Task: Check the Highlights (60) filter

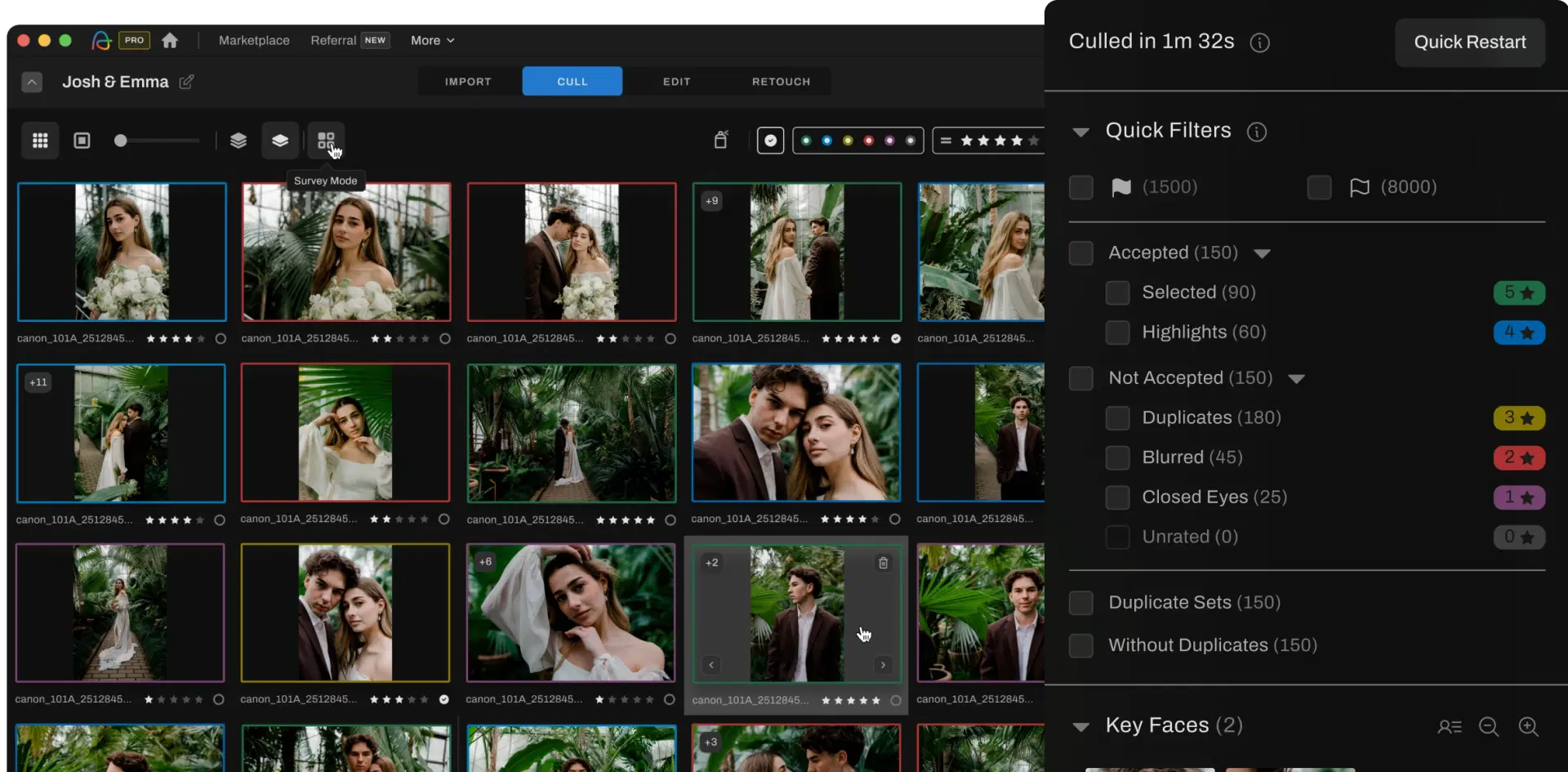Action: [x=1117, y=332]
